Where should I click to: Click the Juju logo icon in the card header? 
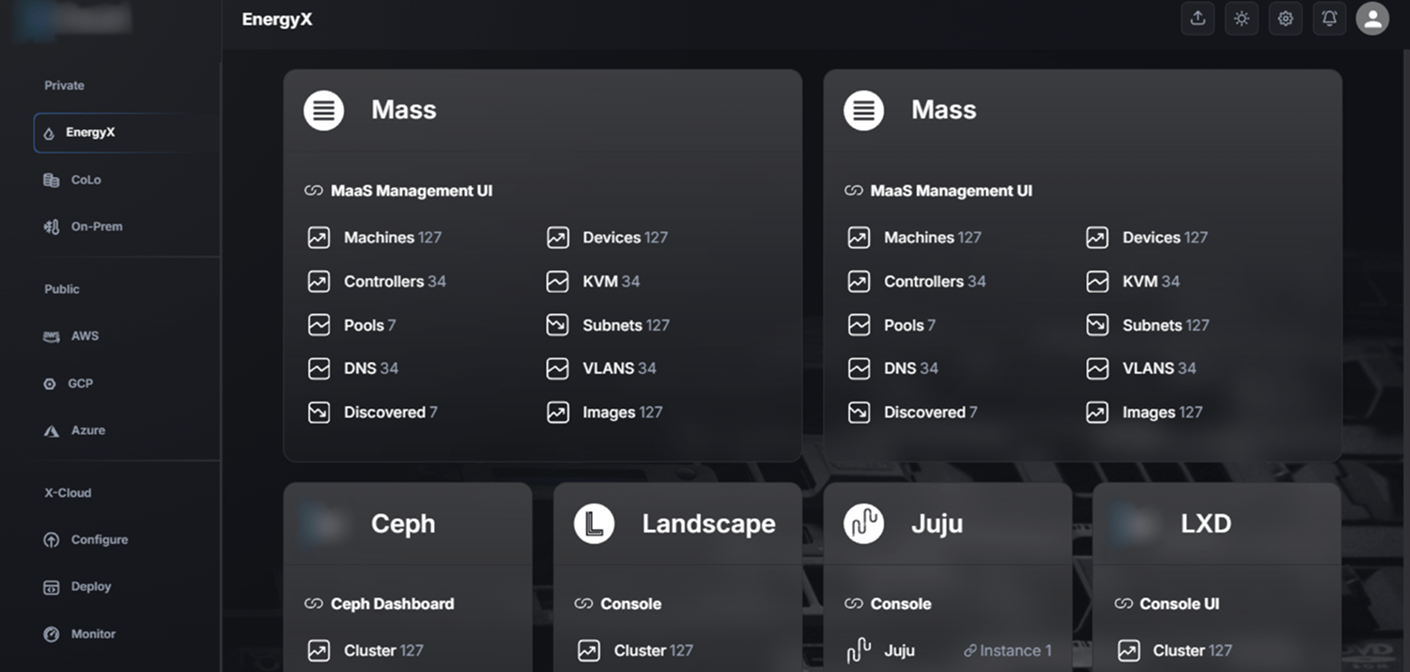[864, 524]
